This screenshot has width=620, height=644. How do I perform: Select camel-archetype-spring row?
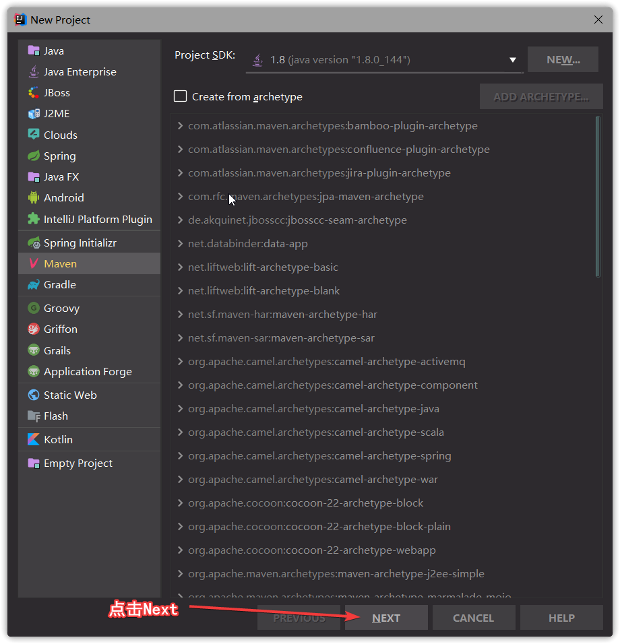pyautogui.click(x=386, y=455)
